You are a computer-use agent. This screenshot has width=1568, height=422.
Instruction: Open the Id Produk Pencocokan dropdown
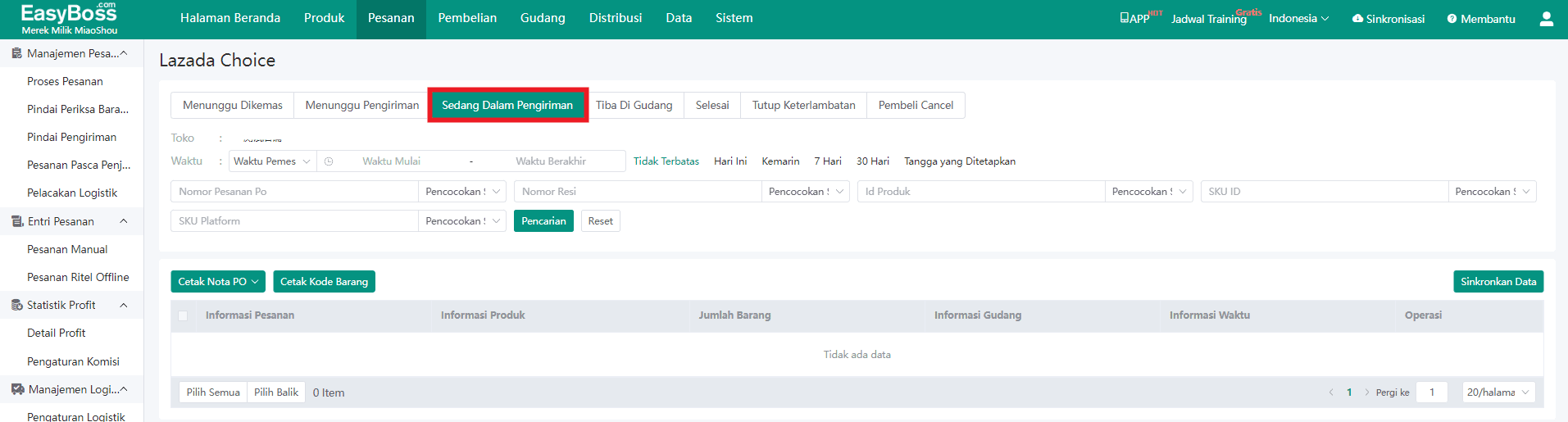coord(1149,192)
